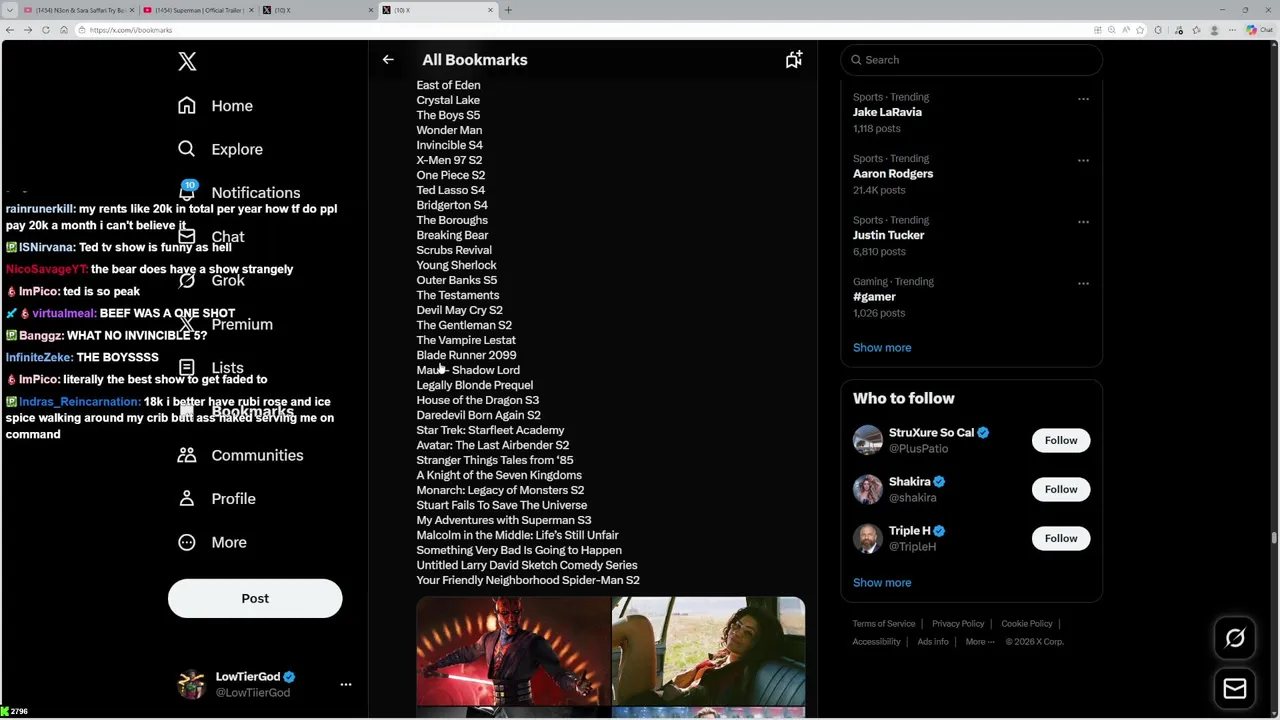Image resolution: width=1280 pixels, height=720 pixels.
Task: Click the read aloud icon in address bar
Action: point(1125,30)
